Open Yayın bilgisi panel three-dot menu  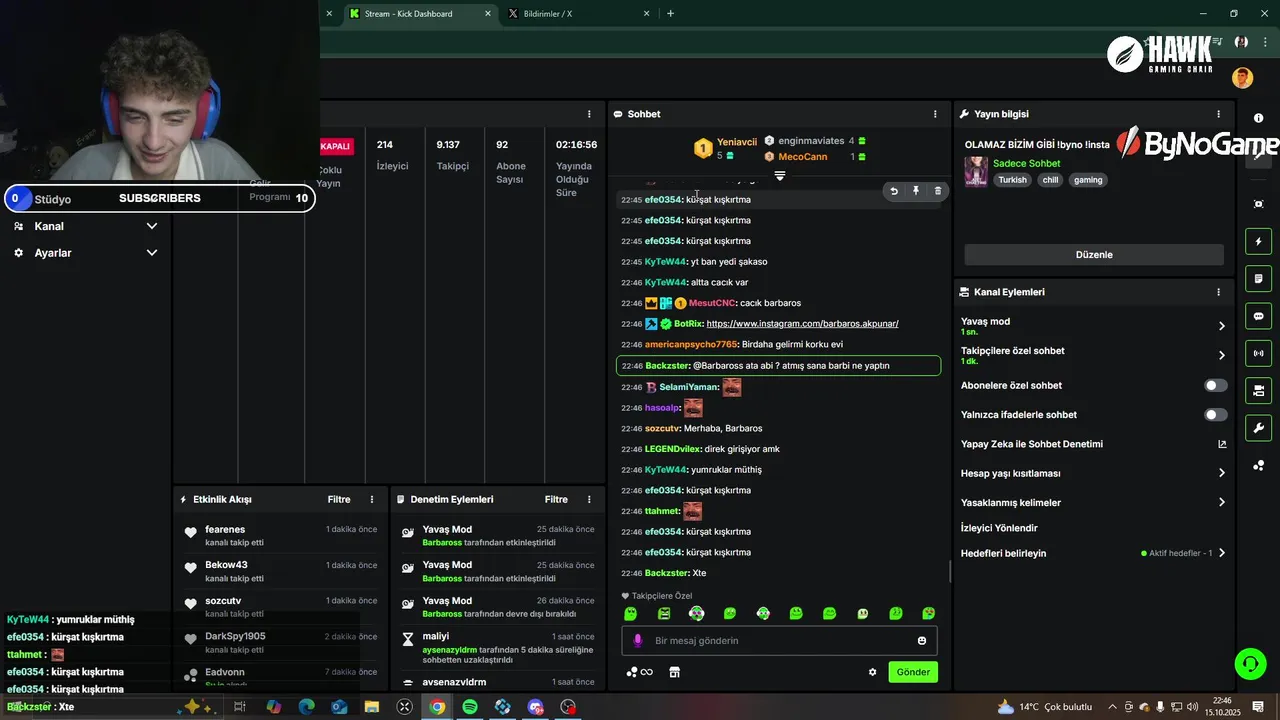coord(1218,114)
